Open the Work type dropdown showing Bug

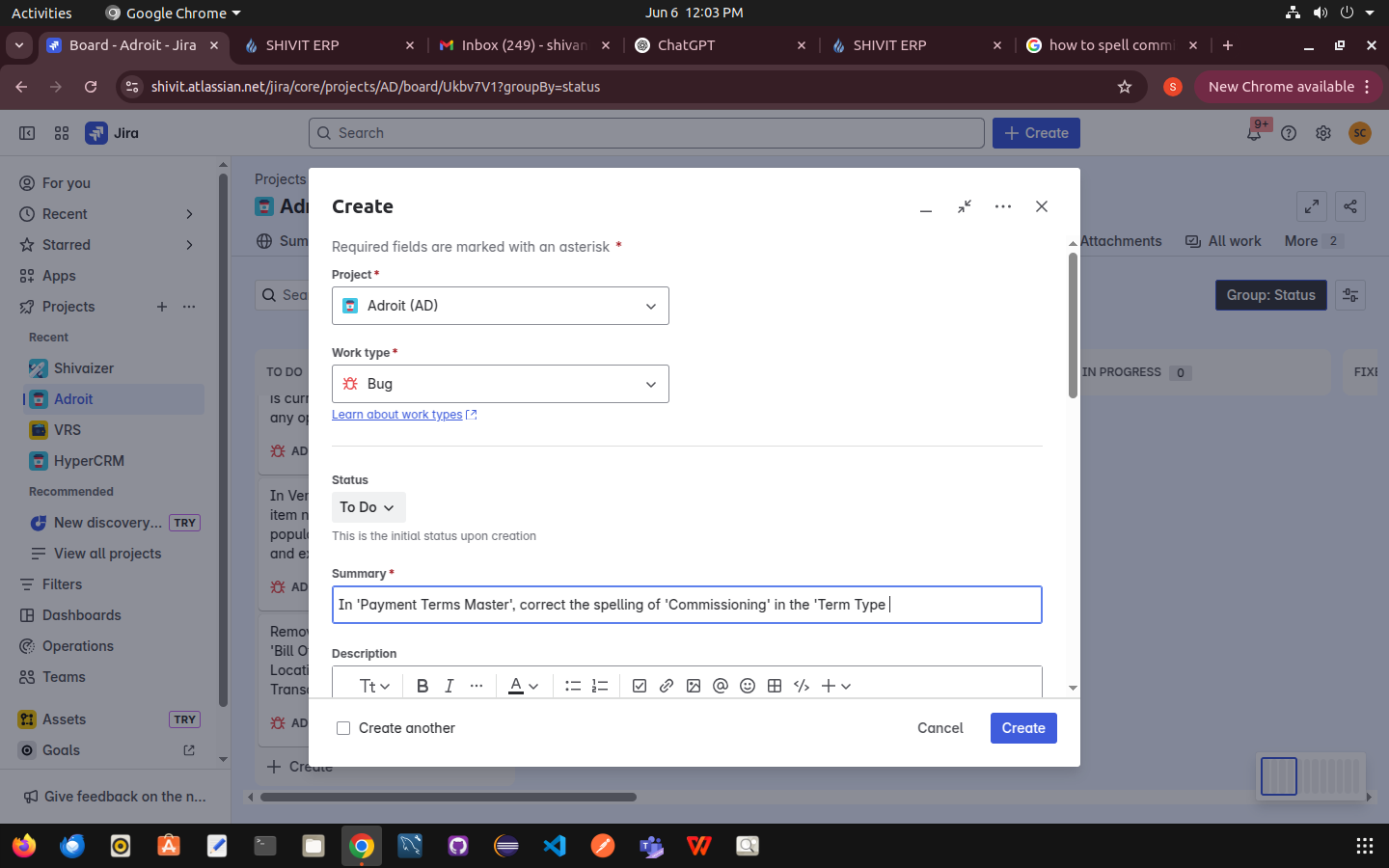click(x=500, y=384)
